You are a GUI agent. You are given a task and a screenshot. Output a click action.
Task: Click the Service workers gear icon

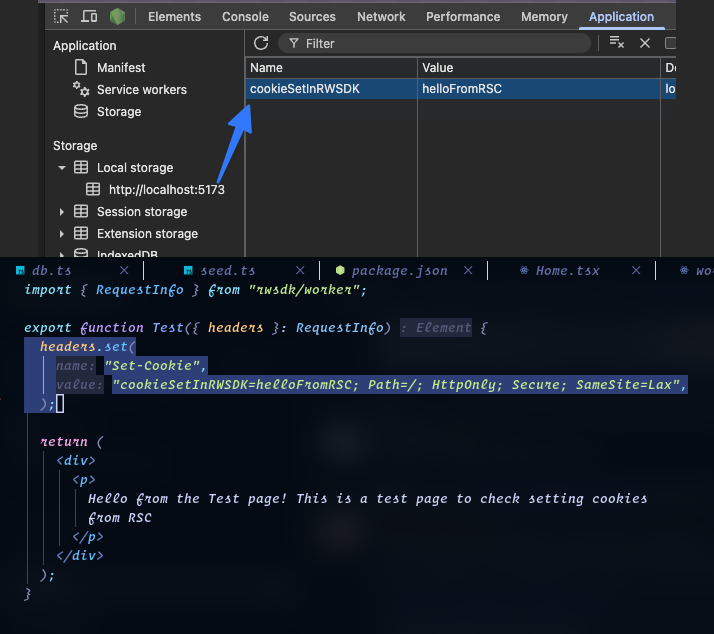click(81, 89)
